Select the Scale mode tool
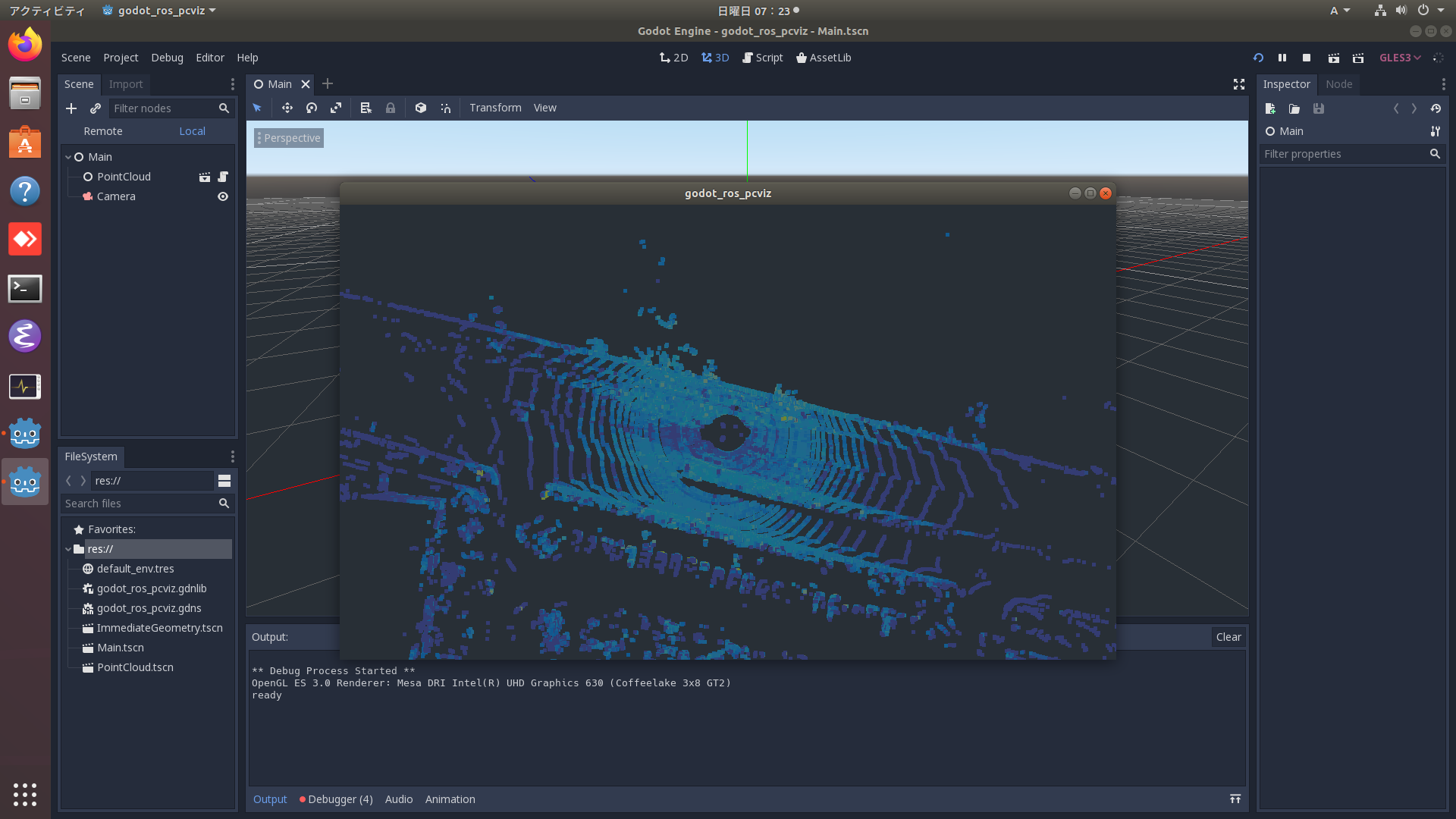The image size is (1456, 819). (x=336, y=108)
